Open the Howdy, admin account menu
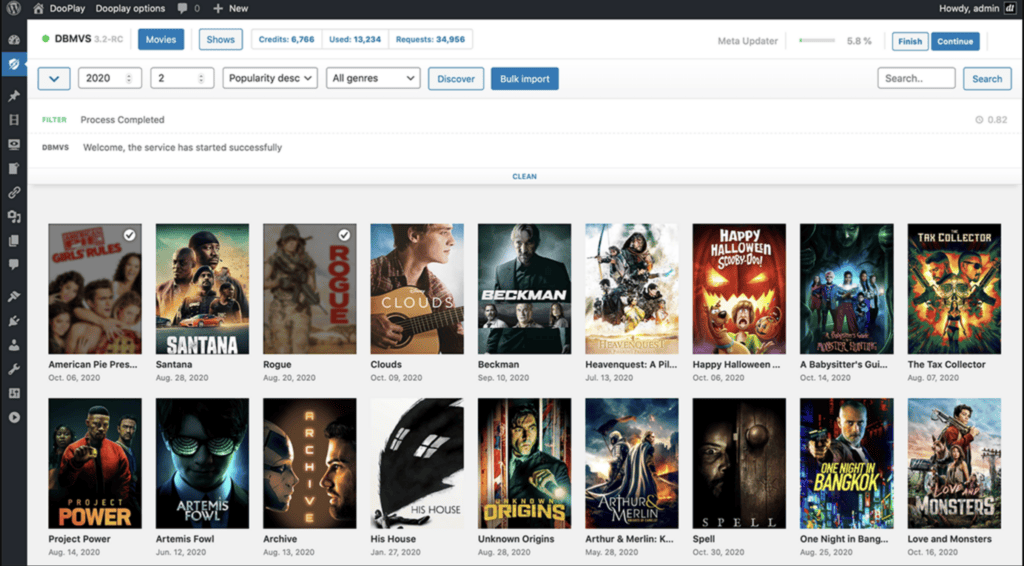 [x=977, y=8]
